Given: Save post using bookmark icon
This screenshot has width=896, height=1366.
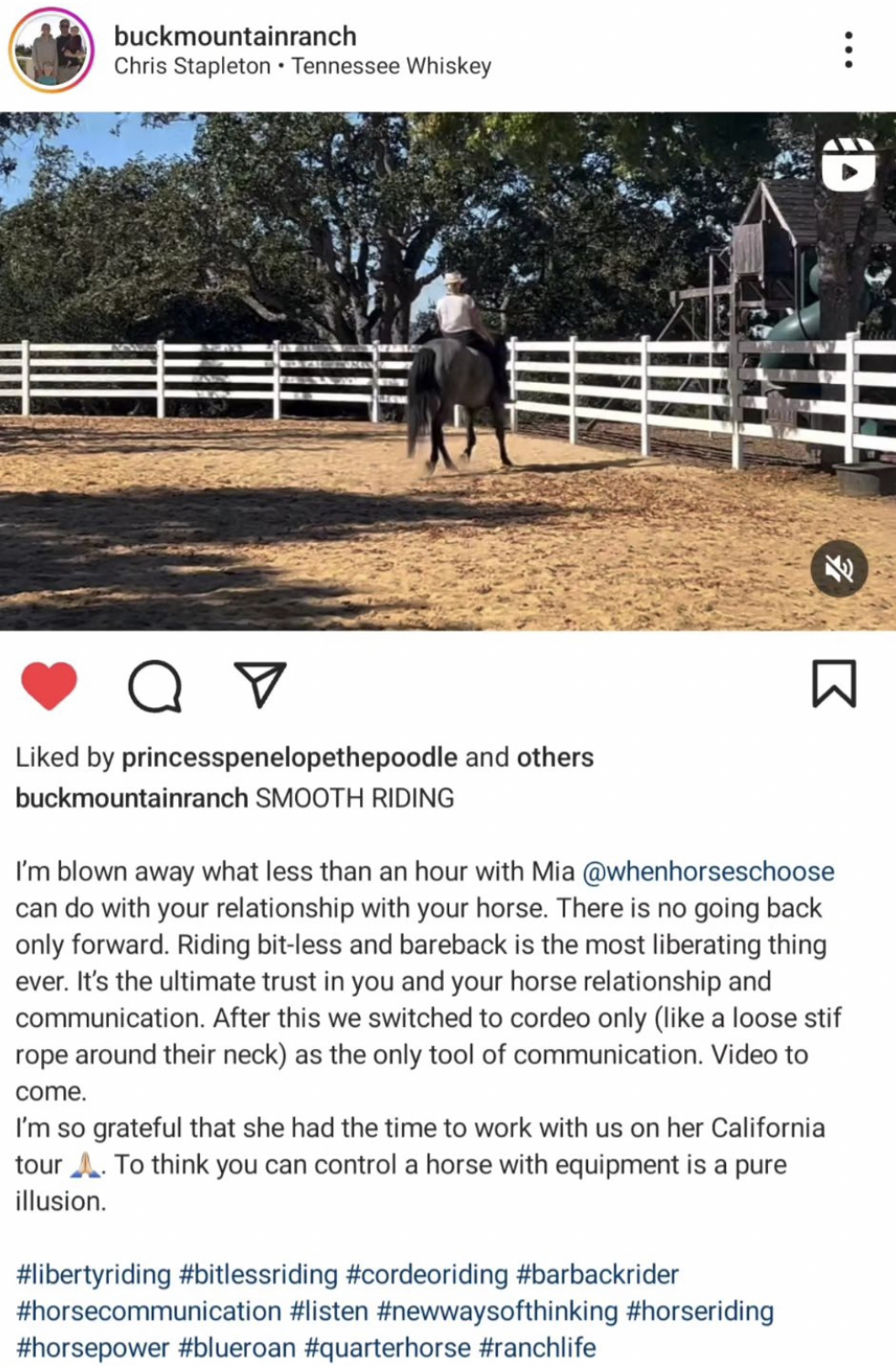Looking at the screenshot, I should (x=834, y=683).
